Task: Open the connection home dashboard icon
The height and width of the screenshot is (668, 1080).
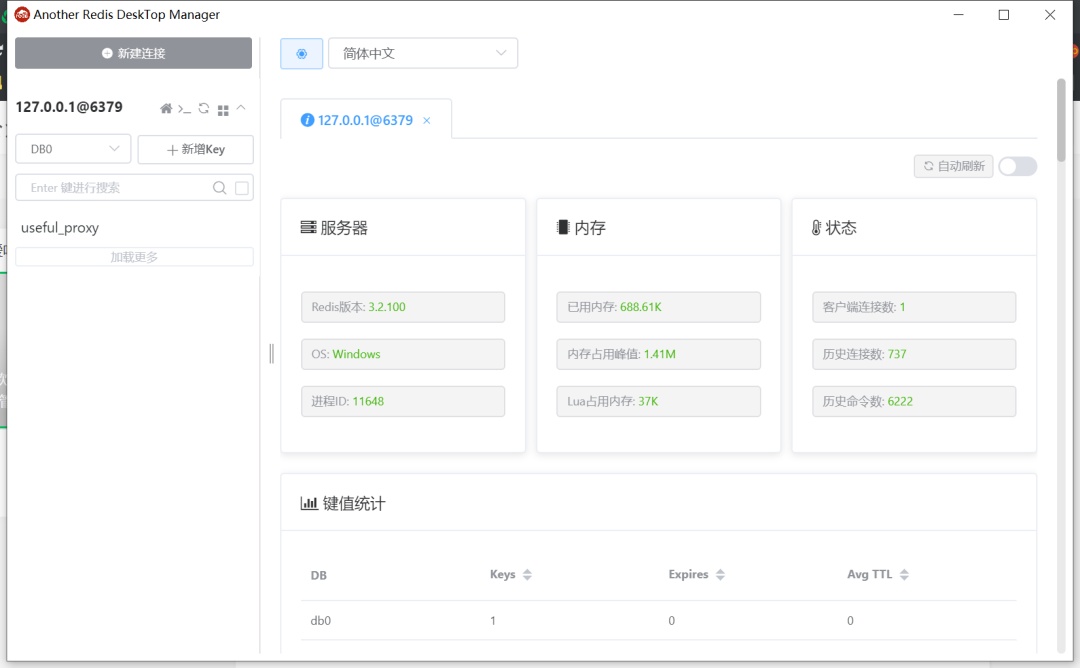Action: pyautogui.click(x=166, y=108)
